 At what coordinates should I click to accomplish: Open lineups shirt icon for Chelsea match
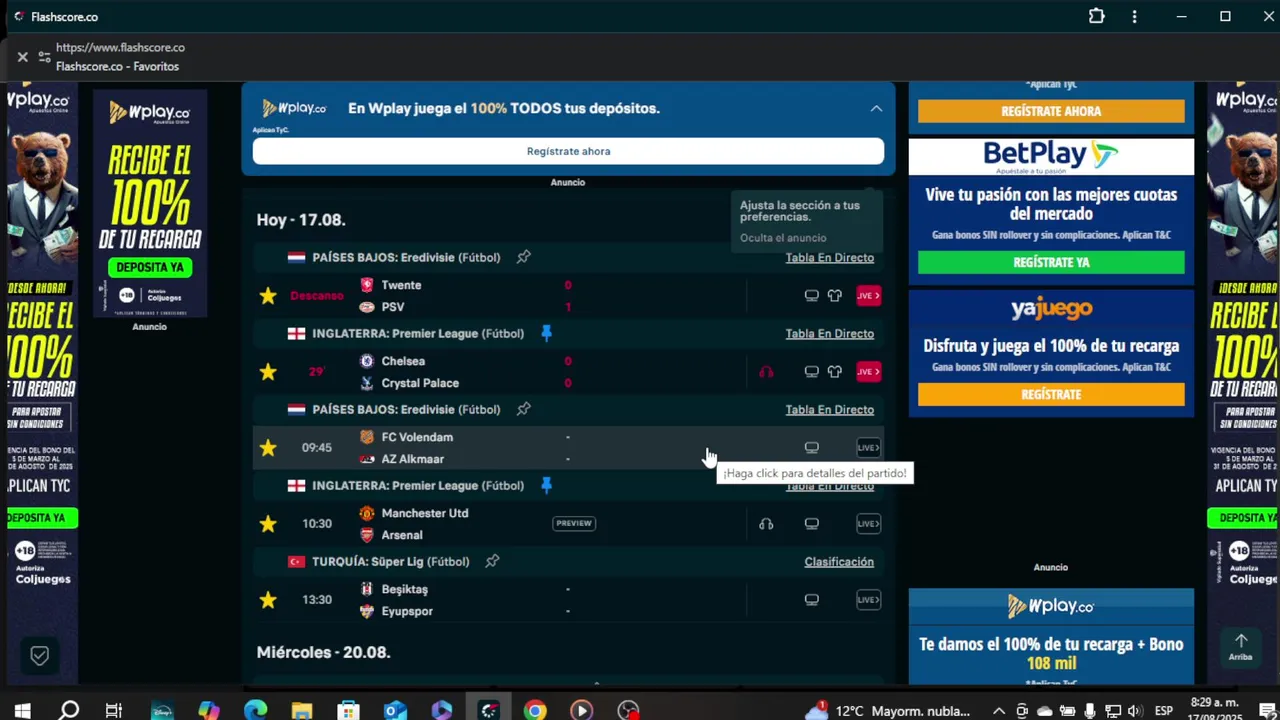(835, 372)
